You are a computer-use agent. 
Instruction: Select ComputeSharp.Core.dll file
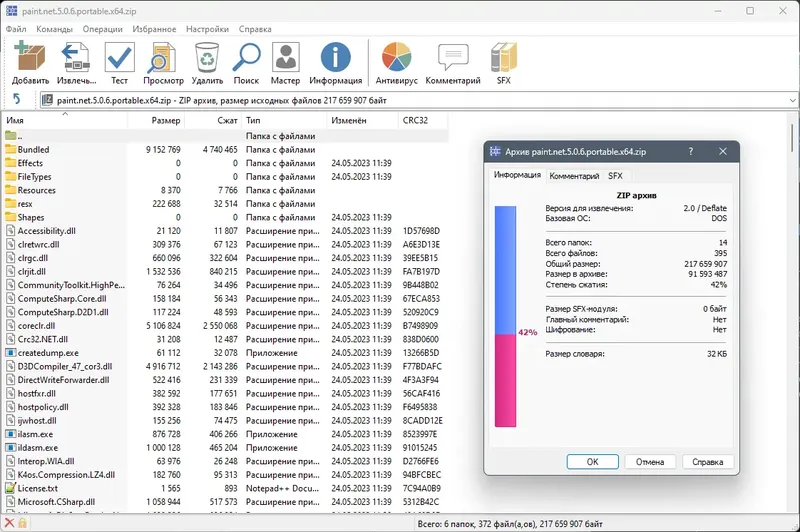click(224, 298)
